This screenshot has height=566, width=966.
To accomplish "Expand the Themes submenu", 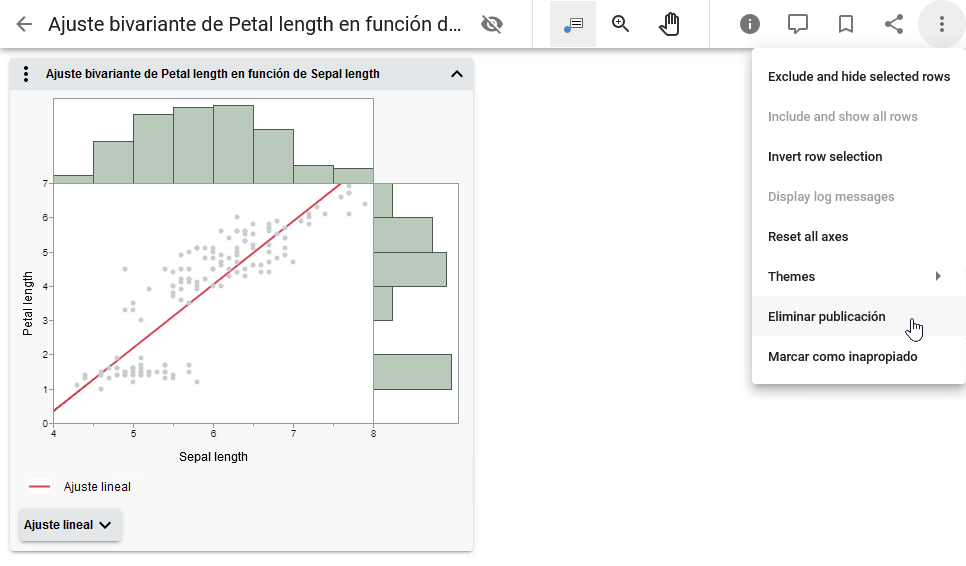I will [858, 277].
